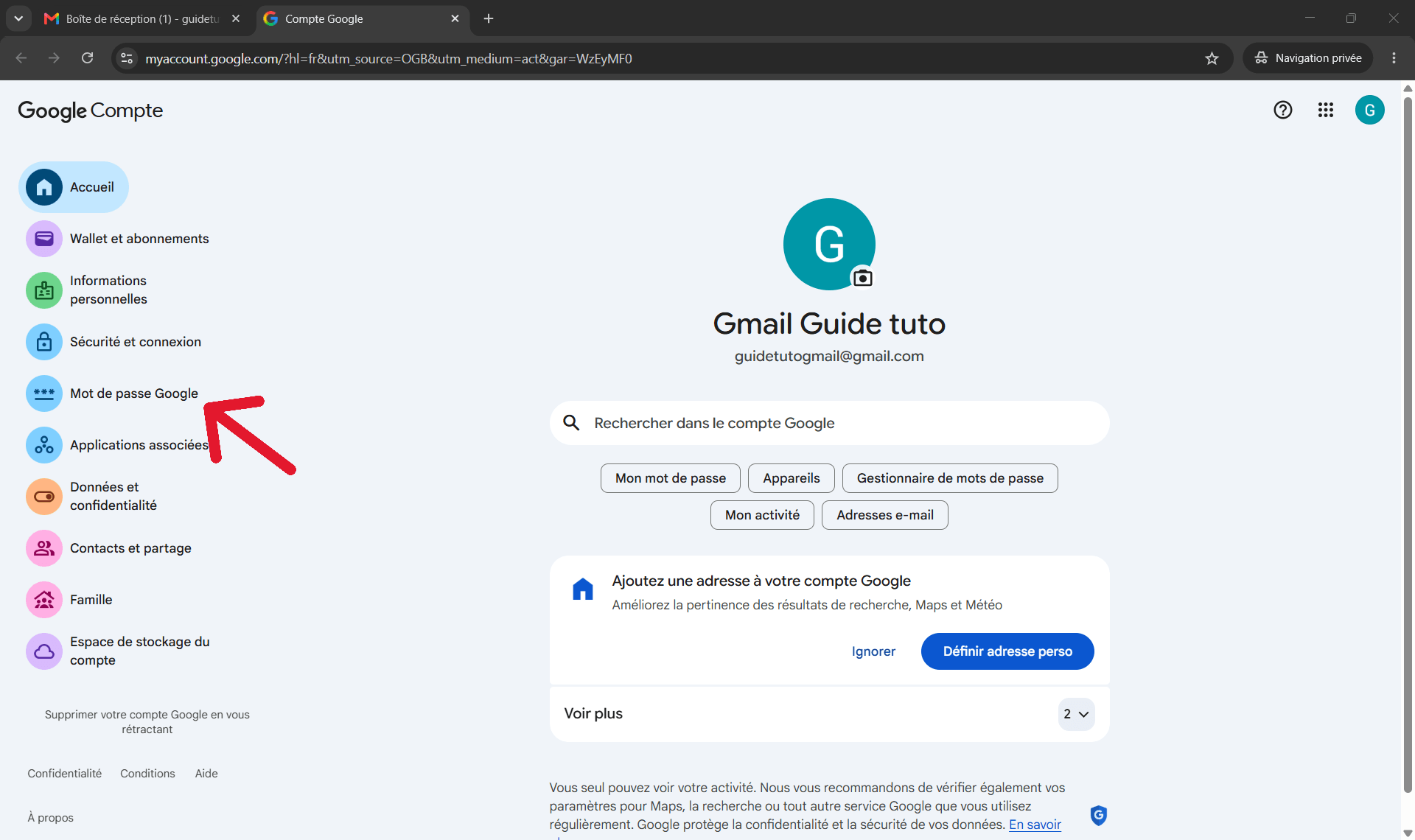Open Espace de stockage cloud icon
The width and height of the screenshot is (1415, 840).
click(x=44, y=651)
